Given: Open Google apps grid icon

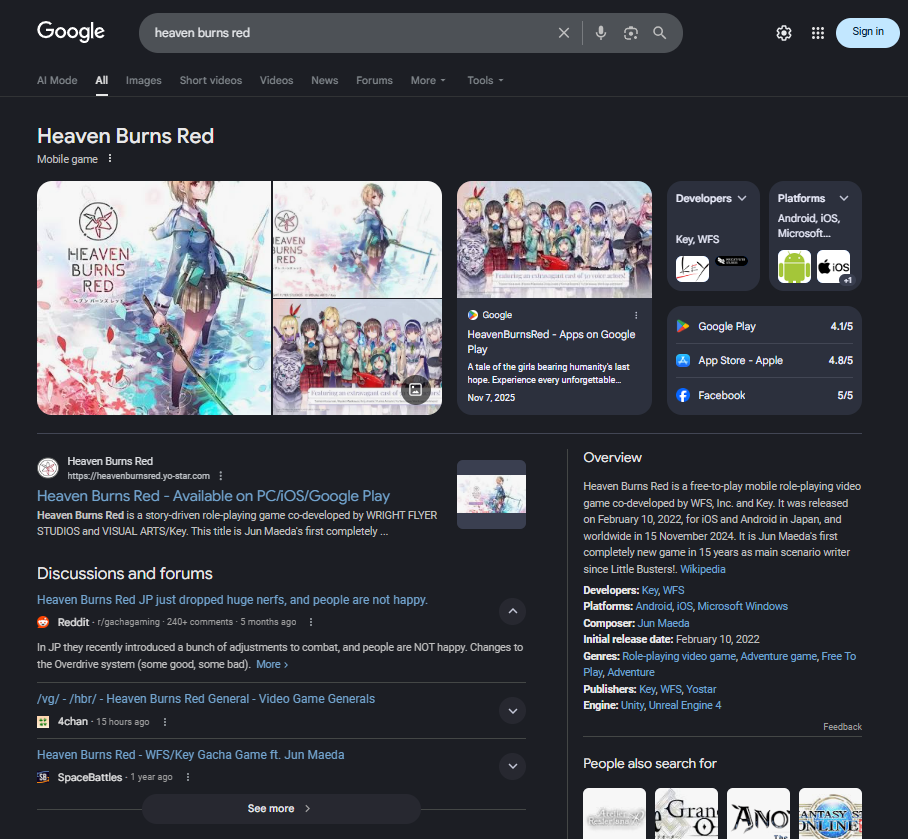Looking at the screenshot, I should click(x=818, y=33).
